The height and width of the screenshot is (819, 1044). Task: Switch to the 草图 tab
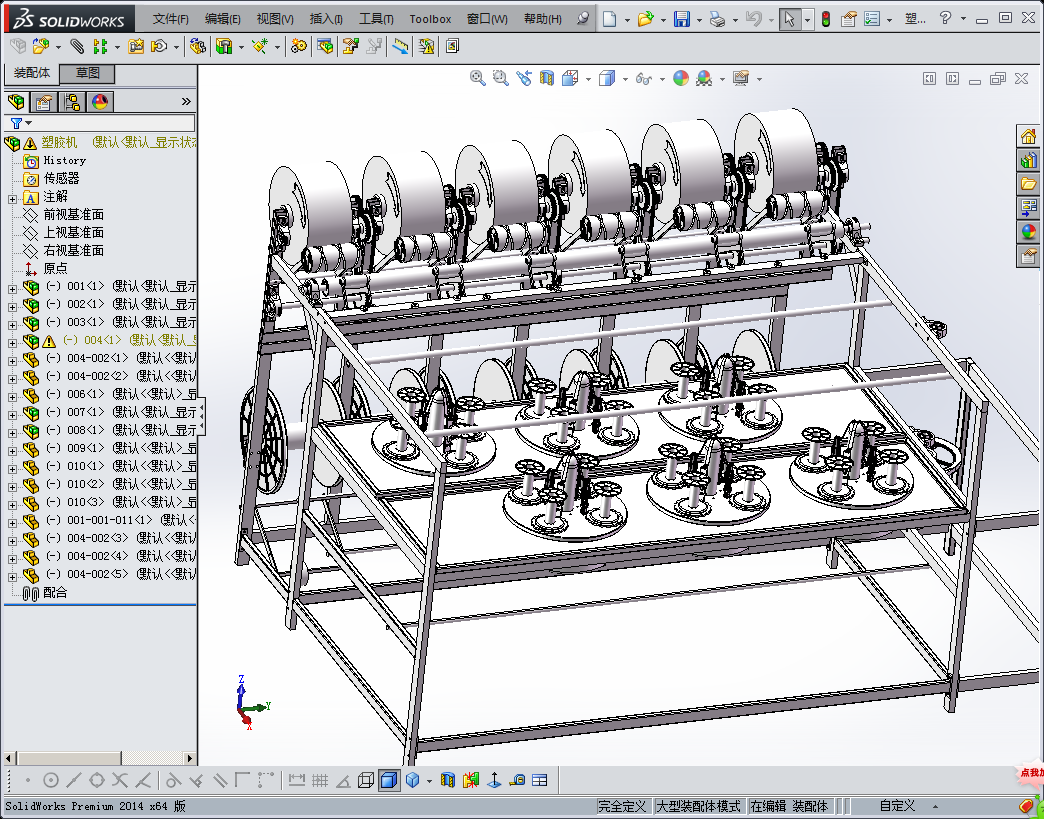87,74
